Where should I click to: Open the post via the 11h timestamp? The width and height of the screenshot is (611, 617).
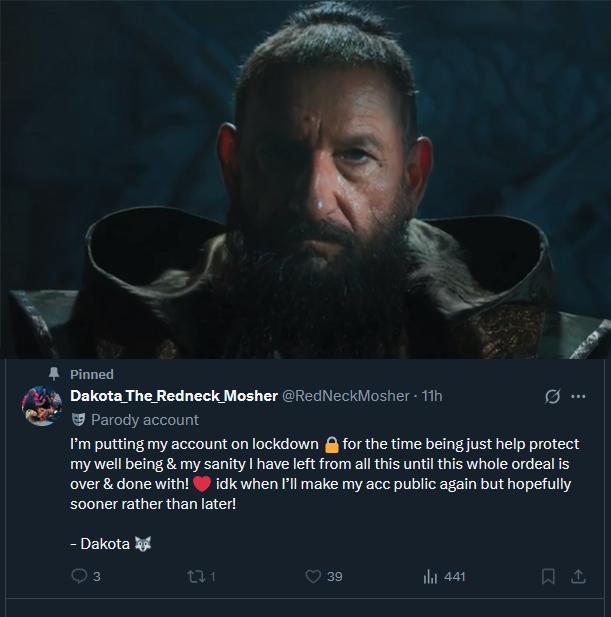[432, 396]
